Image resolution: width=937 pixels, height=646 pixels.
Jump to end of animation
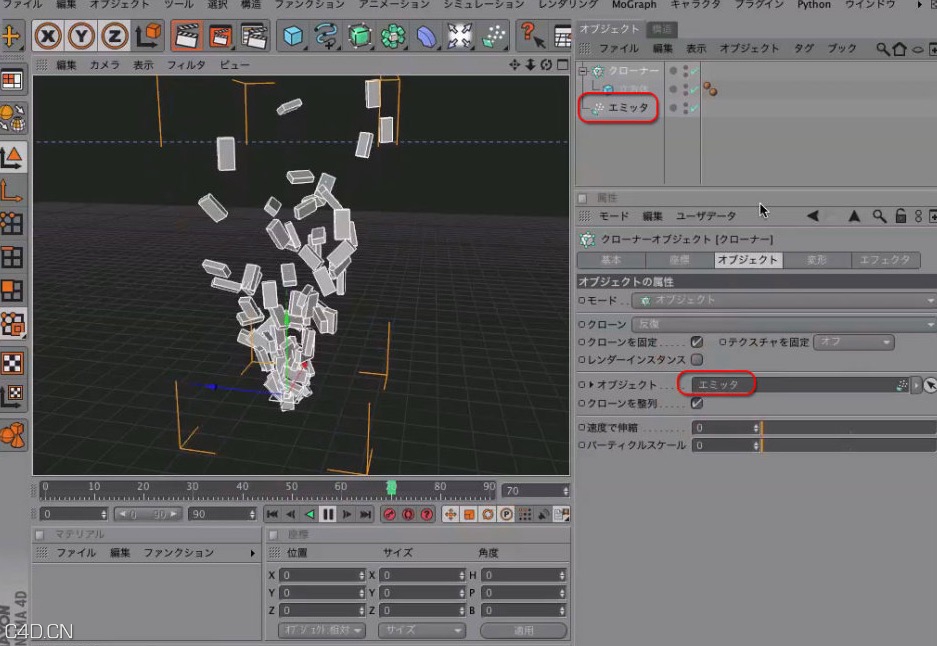[366, 514]
